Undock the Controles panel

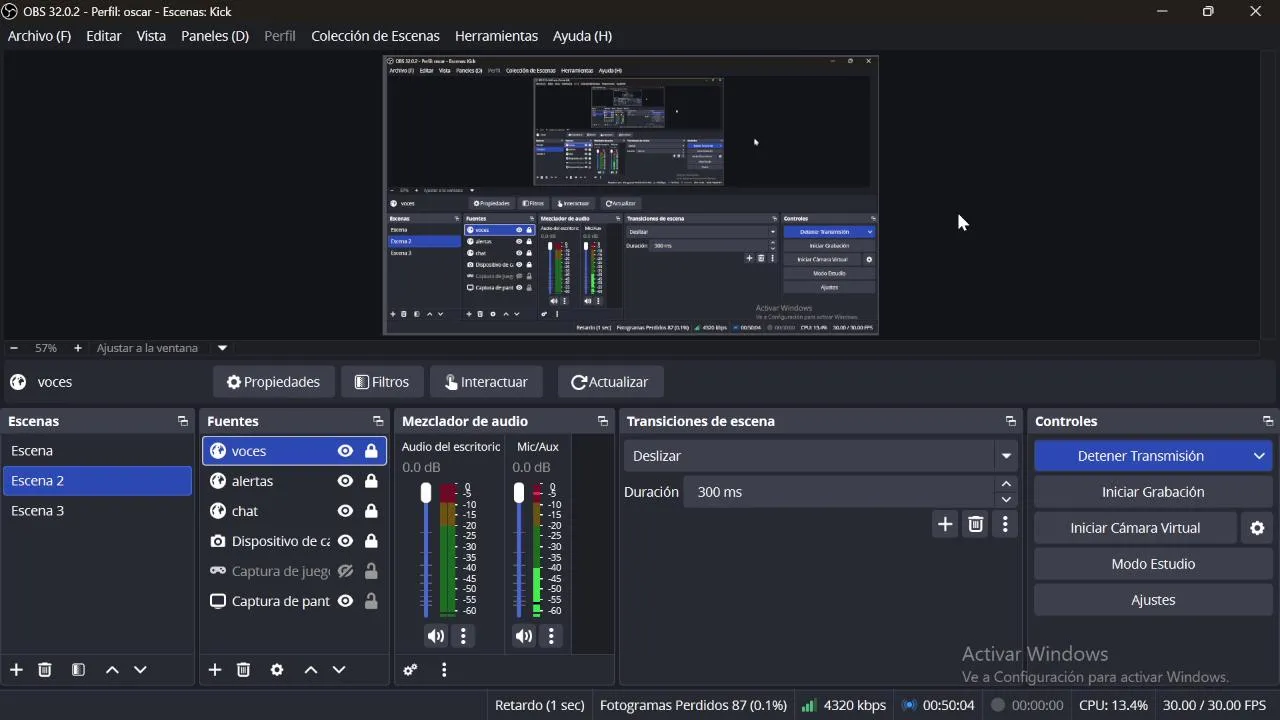pos(1267,422)
